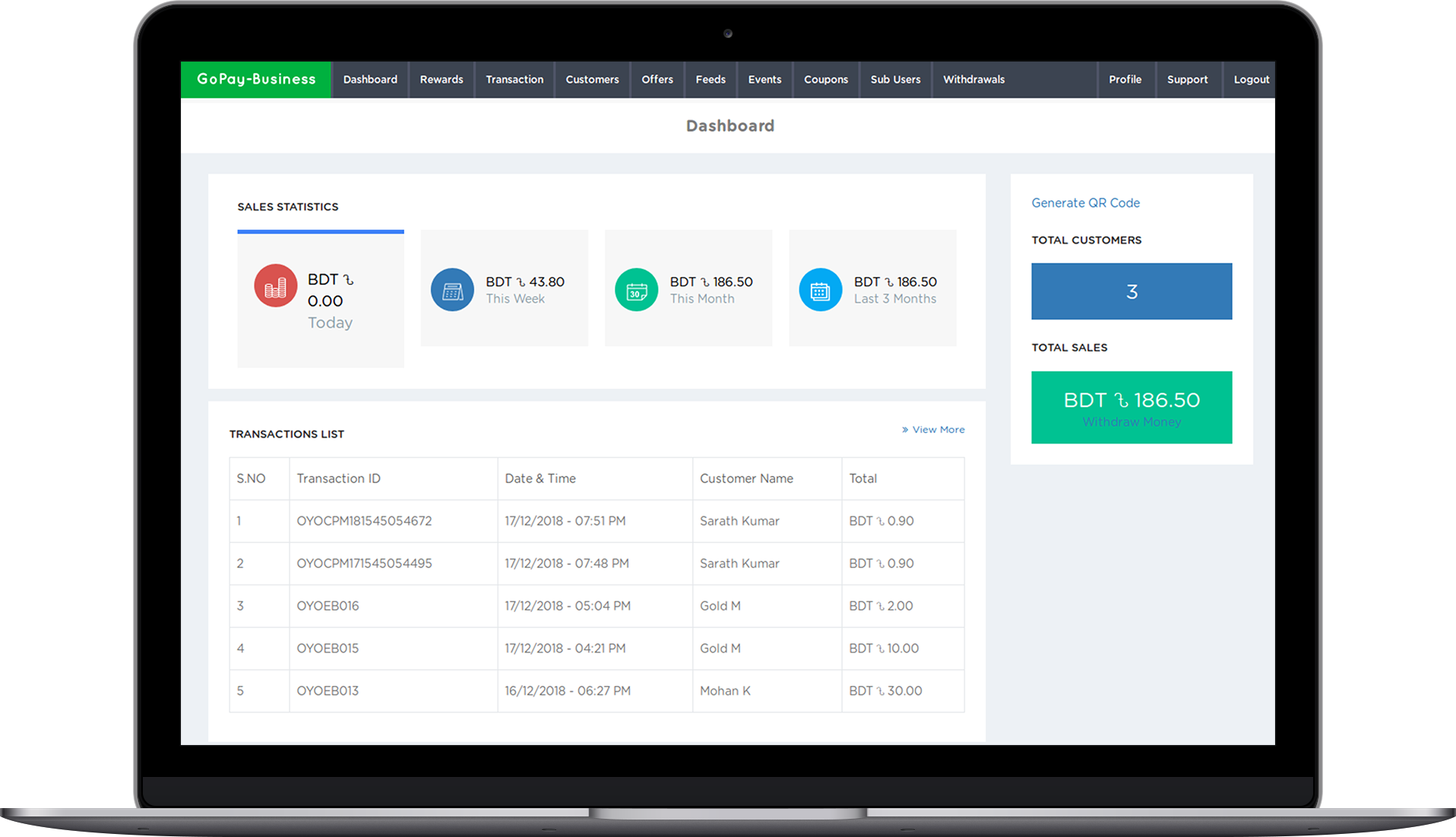Open the Rewards menu item
The image size is (1456, 837).
coord(441,79)
